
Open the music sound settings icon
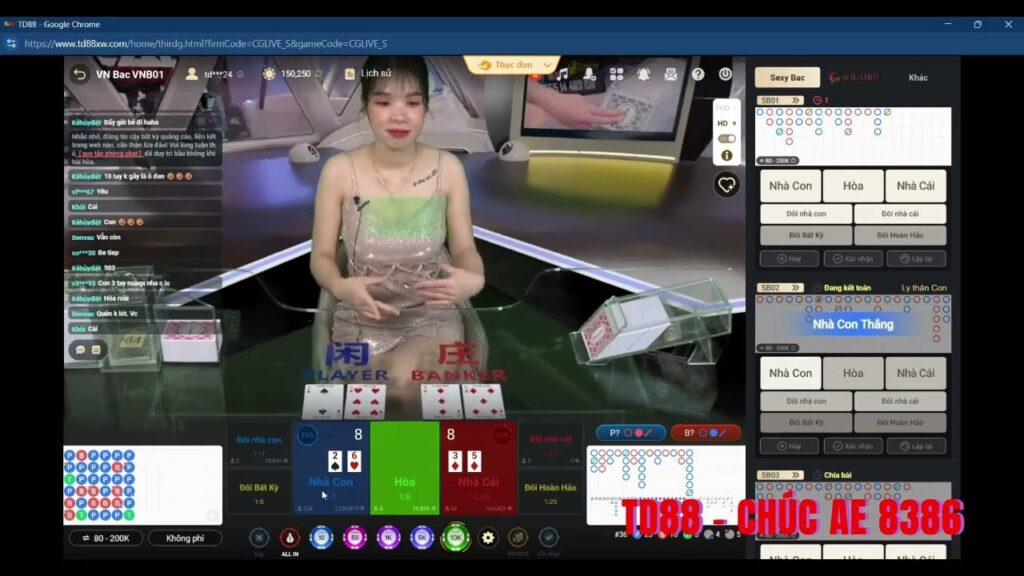562,74
